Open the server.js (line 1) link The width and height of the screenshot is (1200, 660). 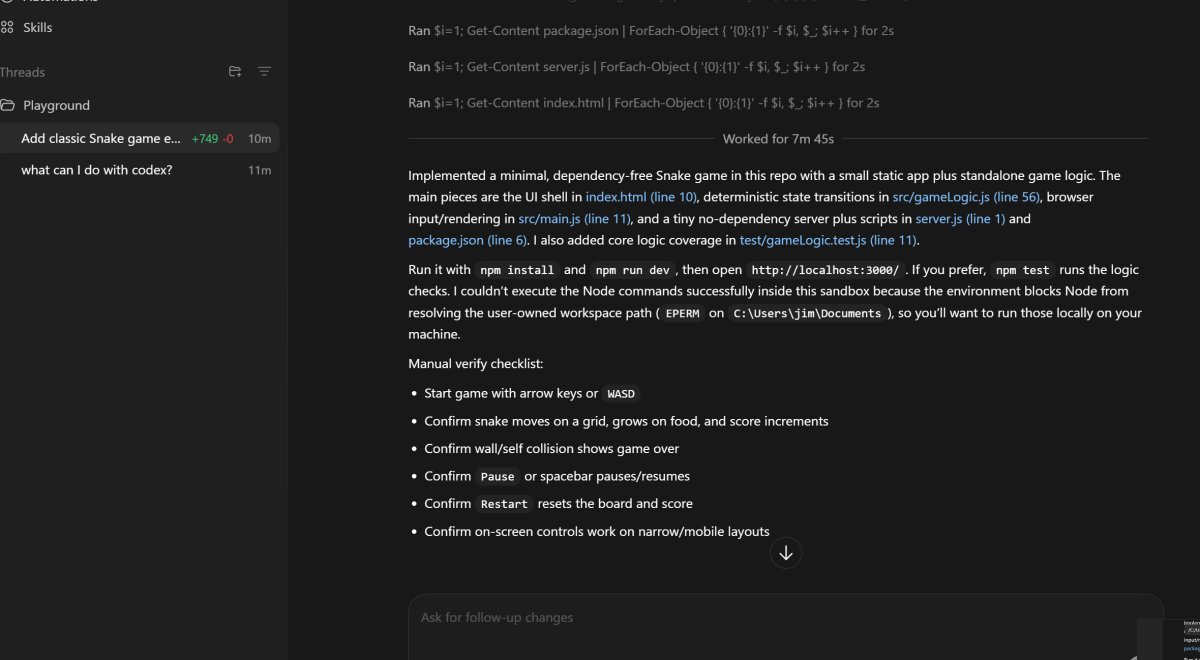(960, 219)
